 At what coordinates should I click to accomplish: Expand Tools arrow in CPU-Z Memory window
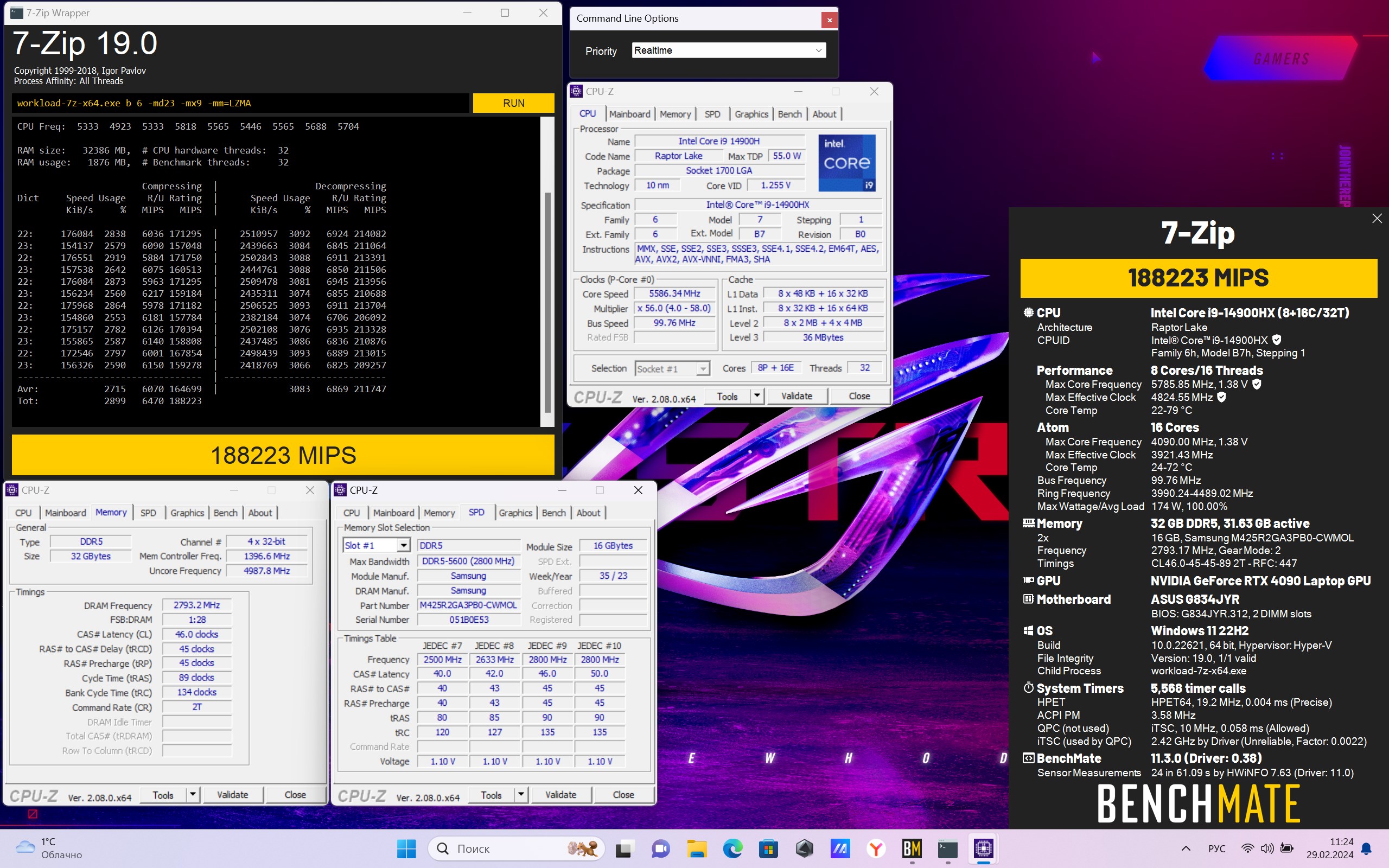pos(193,795)
